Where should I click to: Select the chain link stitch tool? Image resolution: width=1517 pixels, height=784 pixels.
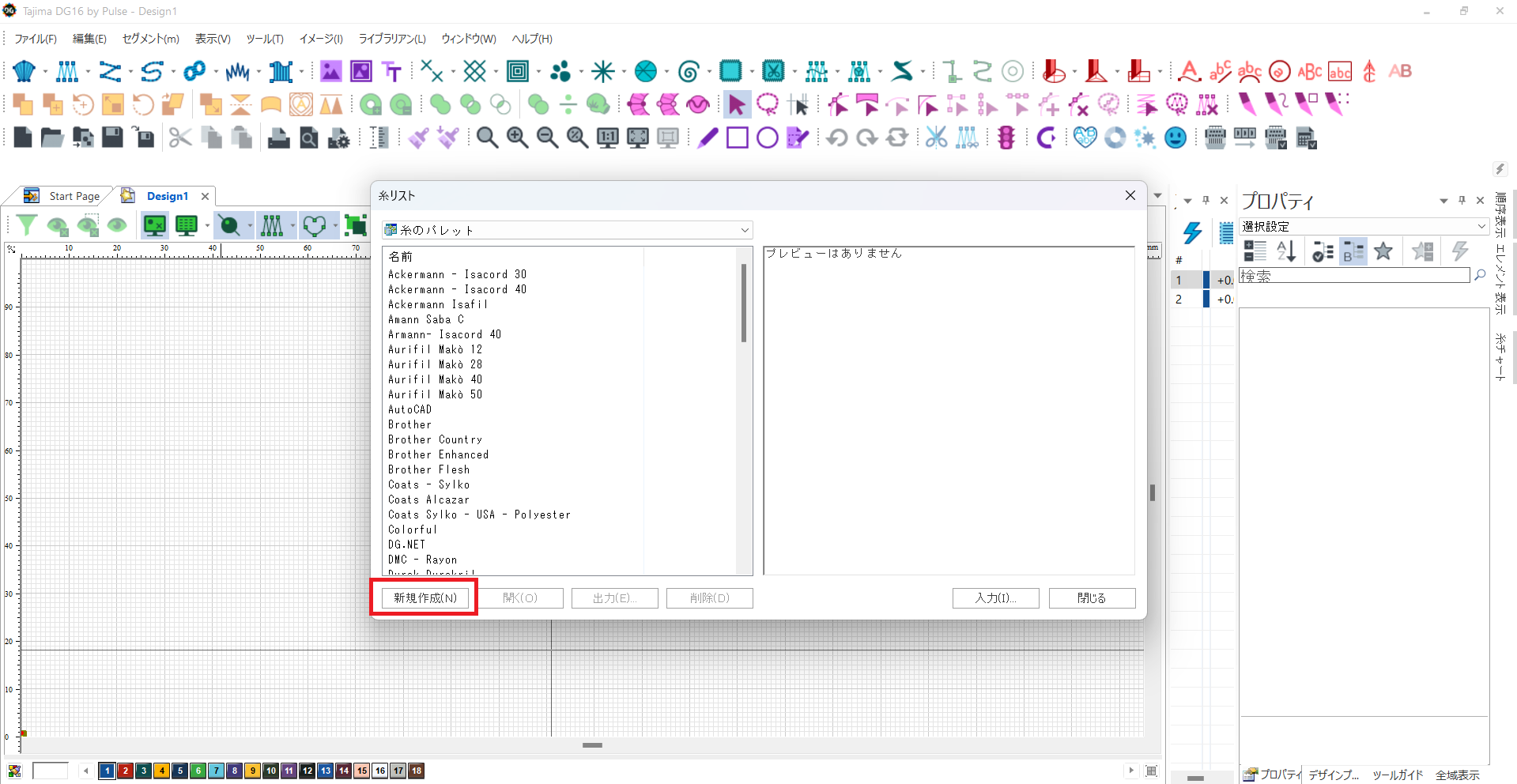tap(194, 71)
